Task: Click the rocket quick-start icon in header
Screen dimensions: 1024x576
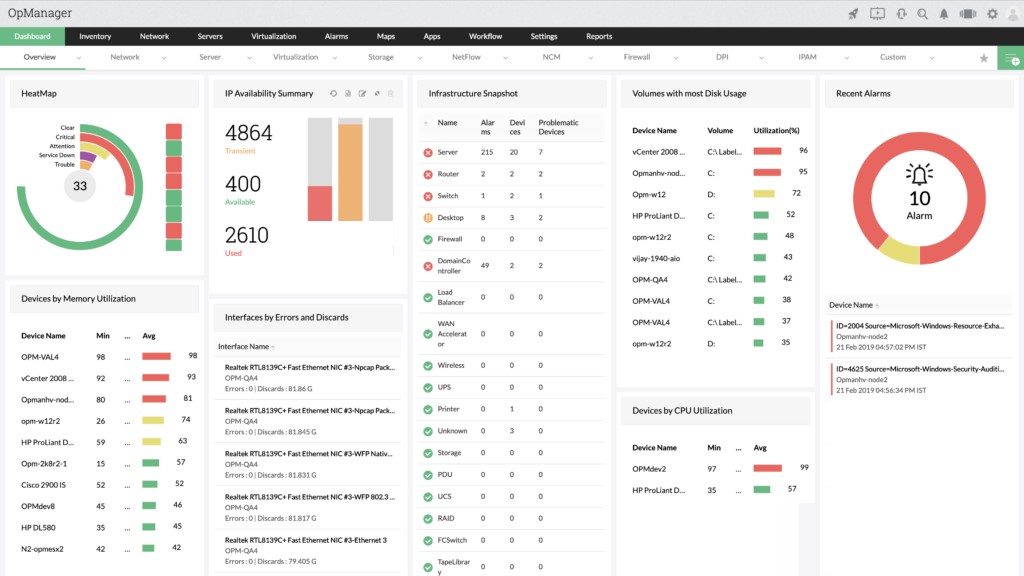Action: tap(853, 14)
